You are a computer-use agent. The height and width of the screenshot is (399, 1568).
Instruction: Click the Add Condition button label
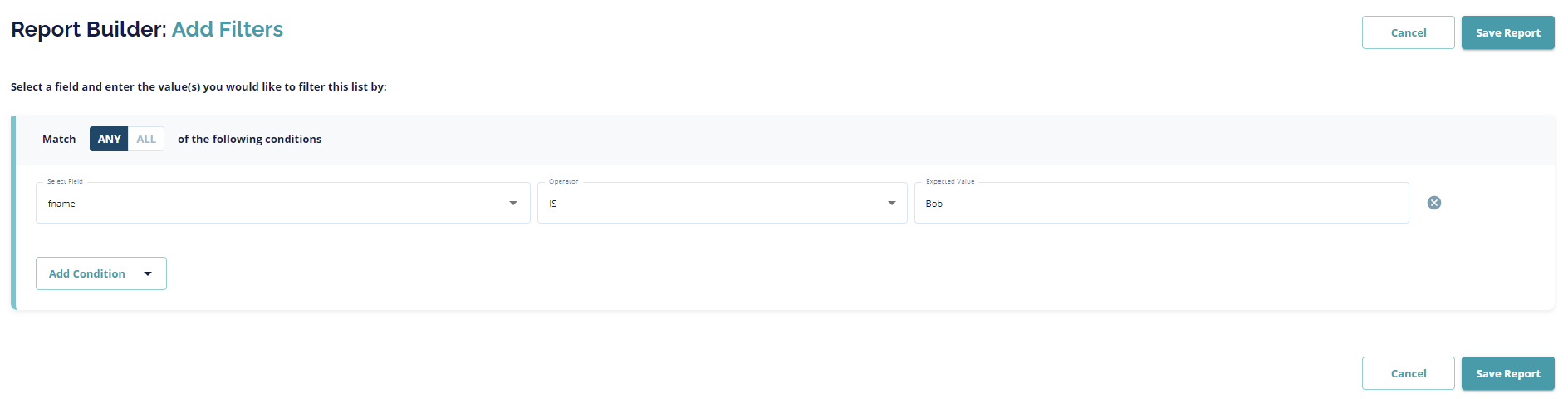87,273
